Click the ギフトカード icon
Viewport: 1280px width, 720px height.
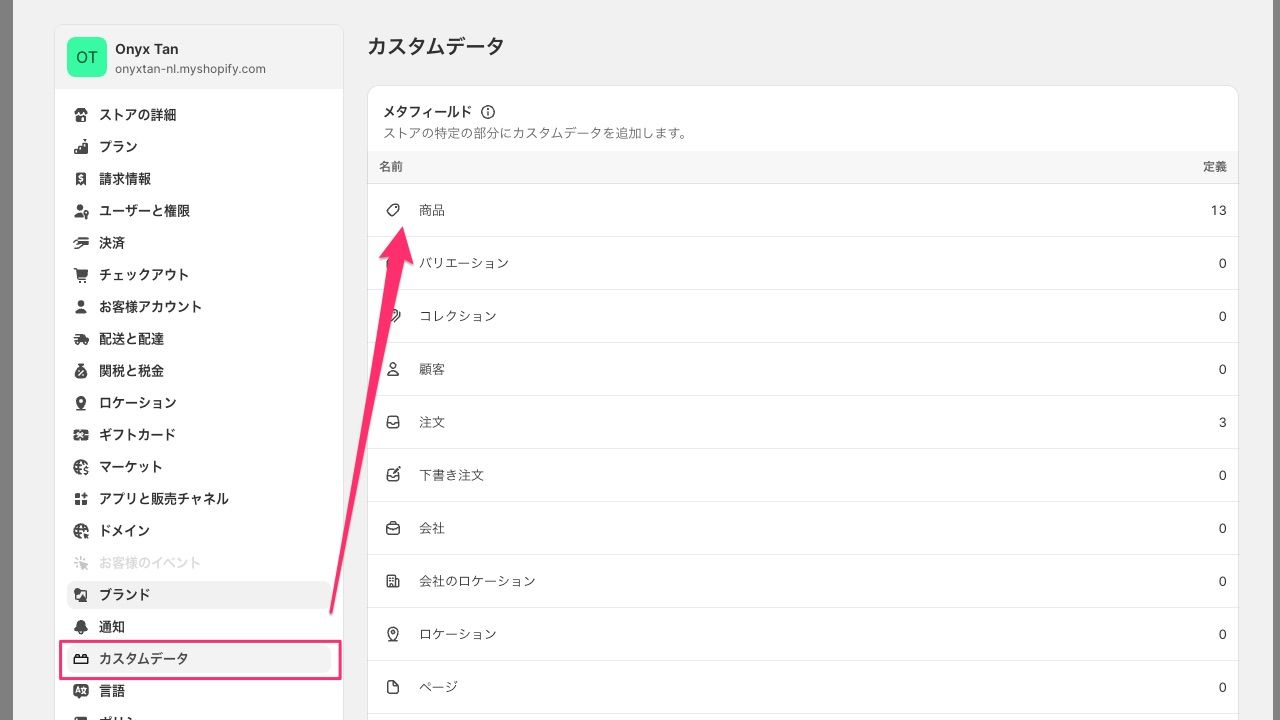coord(82,435)
